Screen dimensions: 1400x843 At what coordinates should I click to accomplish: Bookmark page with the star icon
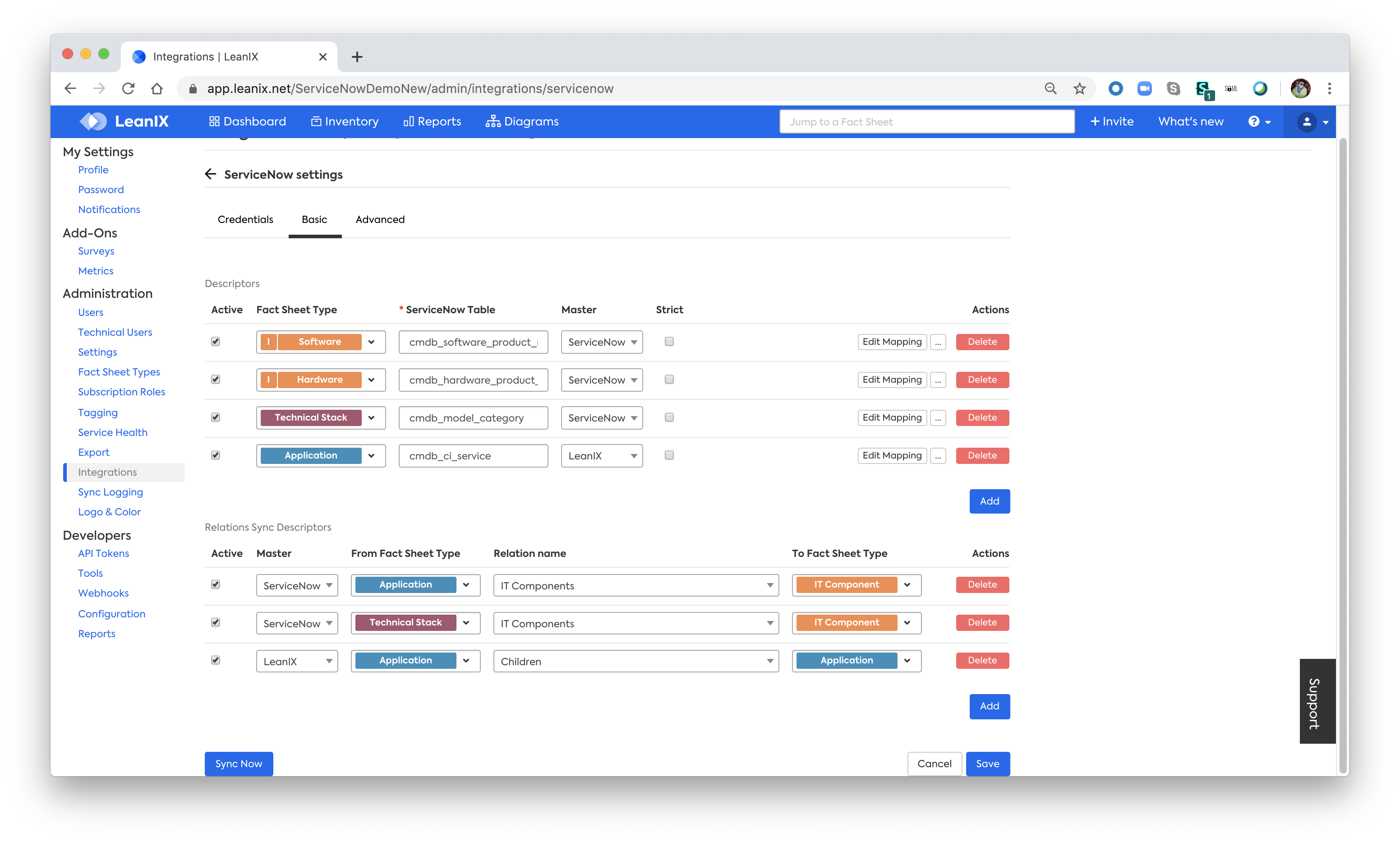click(x=1079, y=88)
